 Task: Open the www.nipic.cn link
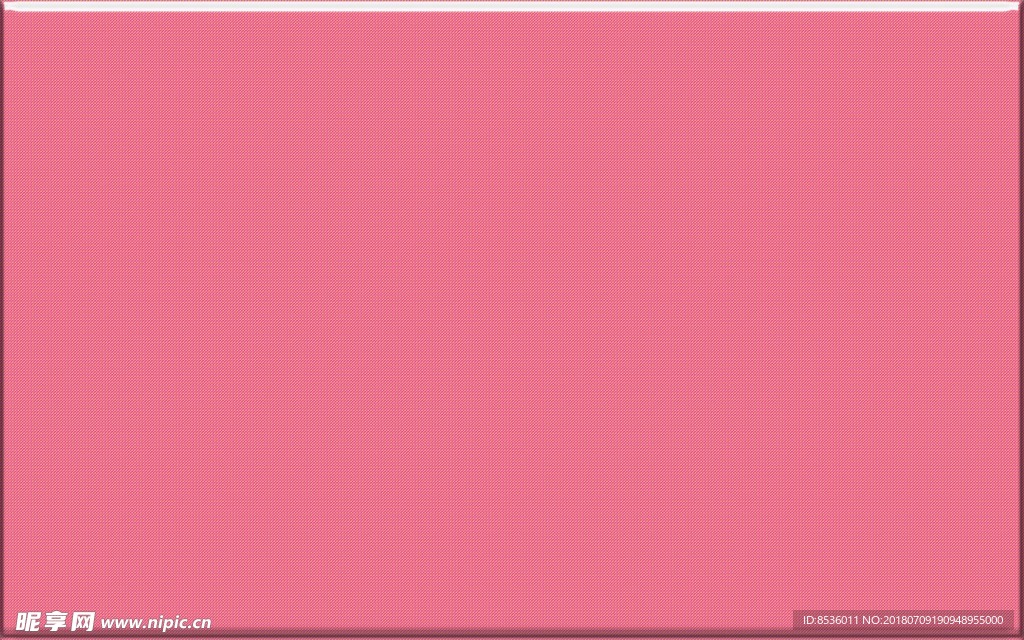click(154, 621)
